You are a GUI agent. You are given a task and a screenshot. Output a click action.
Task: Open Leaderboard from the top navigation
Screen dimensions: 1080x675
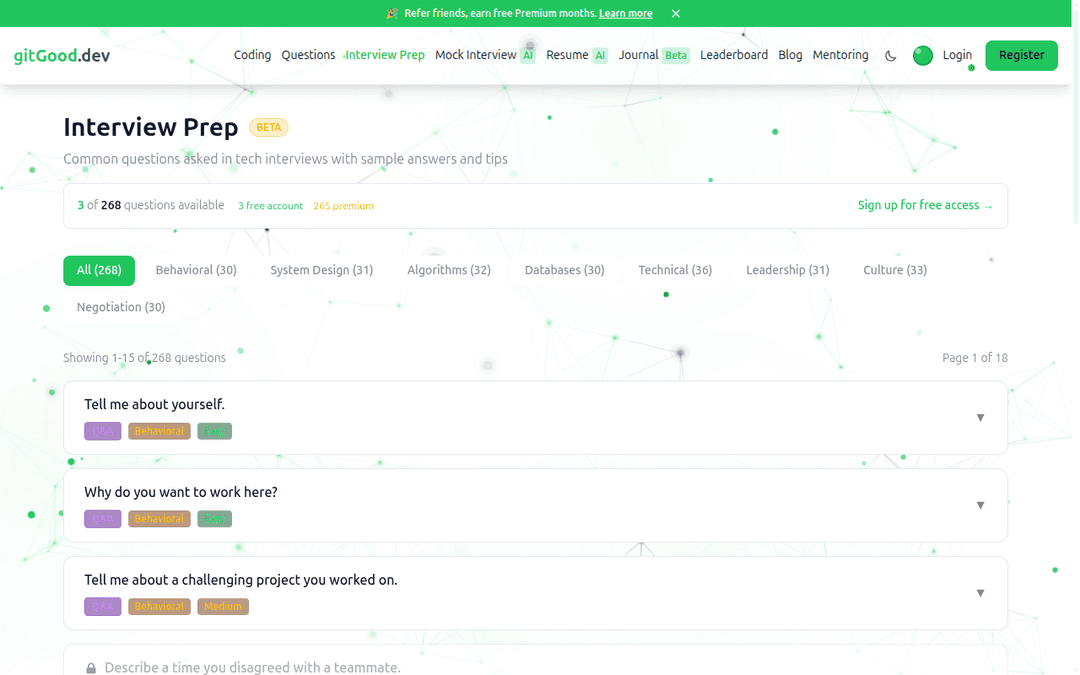pos(734,55)
